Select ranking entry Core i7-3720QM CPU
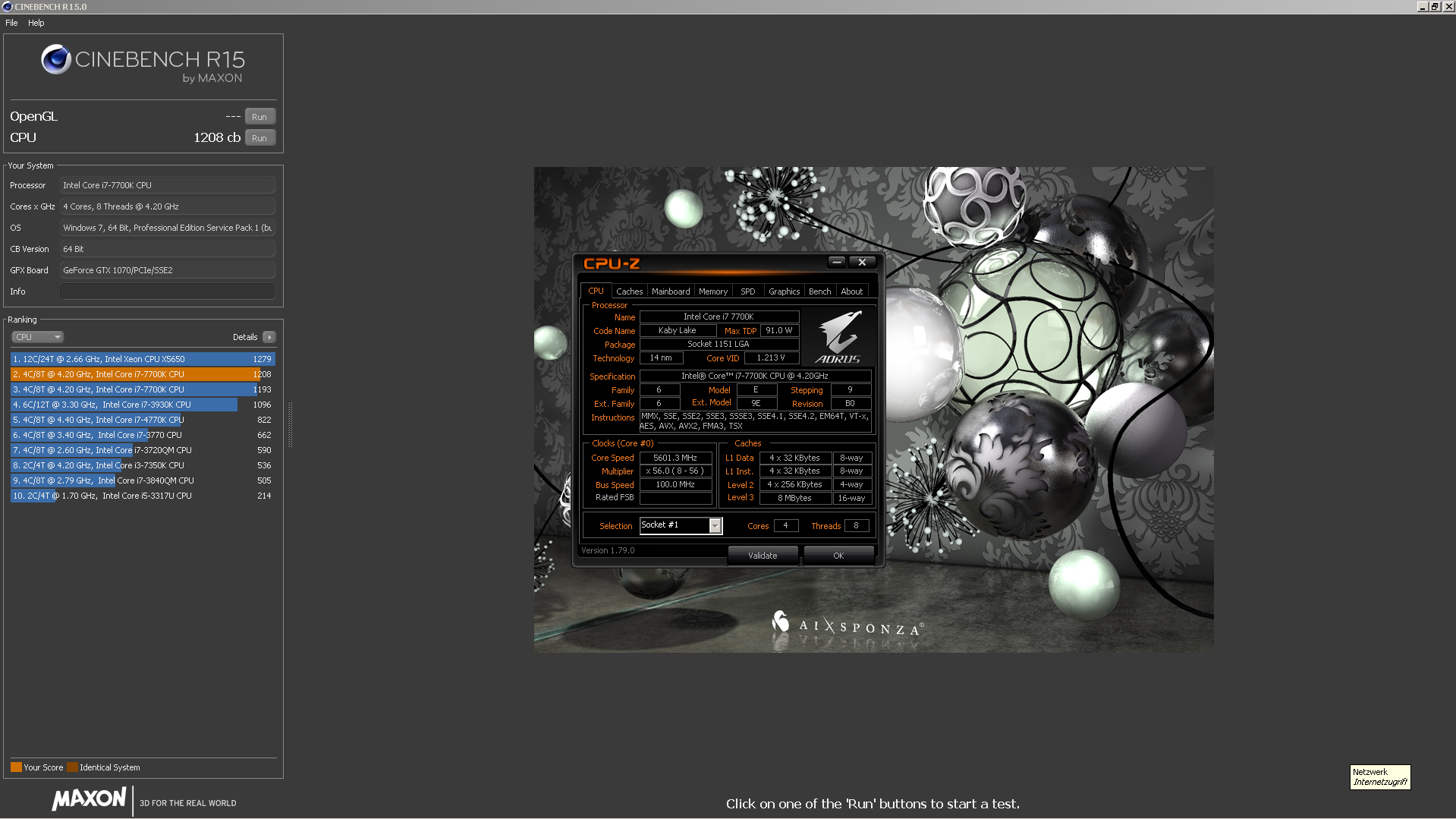Image resolution: width=1456 pixels, height=819 pixels. point(142,450)
